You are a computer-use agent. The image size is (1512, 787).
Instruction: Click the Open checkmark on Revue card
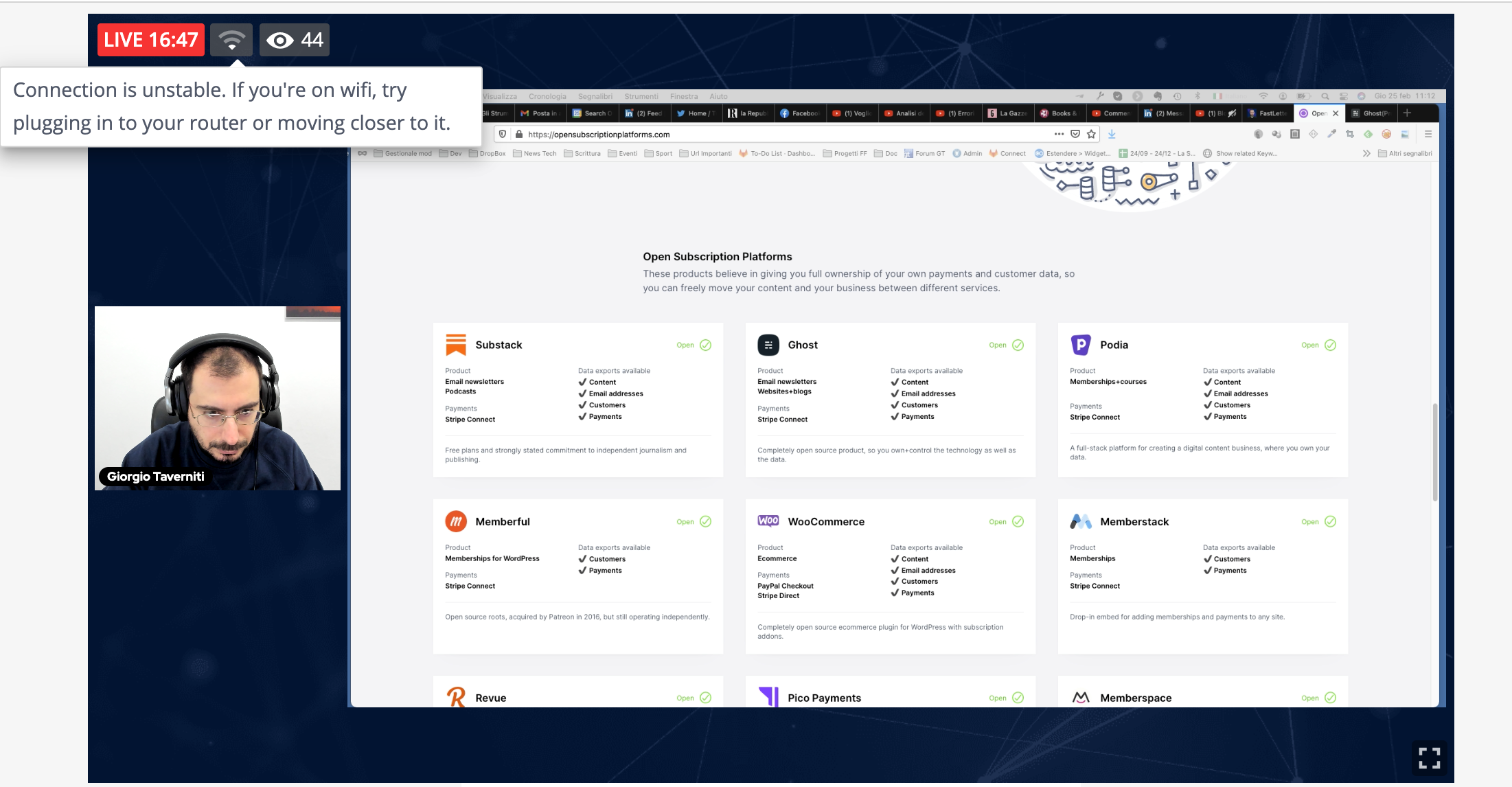click(705, 698)
